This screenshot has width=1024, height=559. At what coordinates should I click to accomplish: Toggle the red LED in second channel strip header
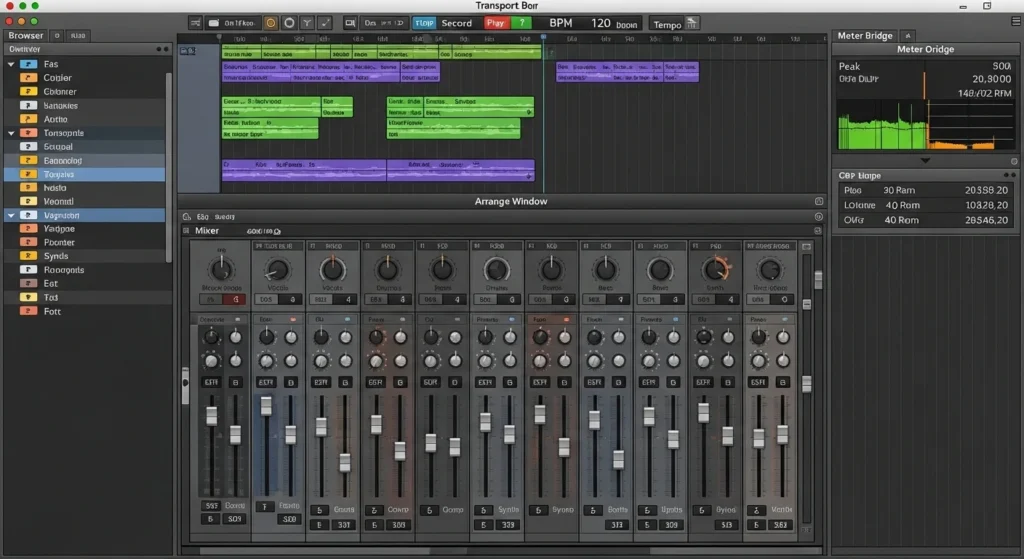click(292, 319)
